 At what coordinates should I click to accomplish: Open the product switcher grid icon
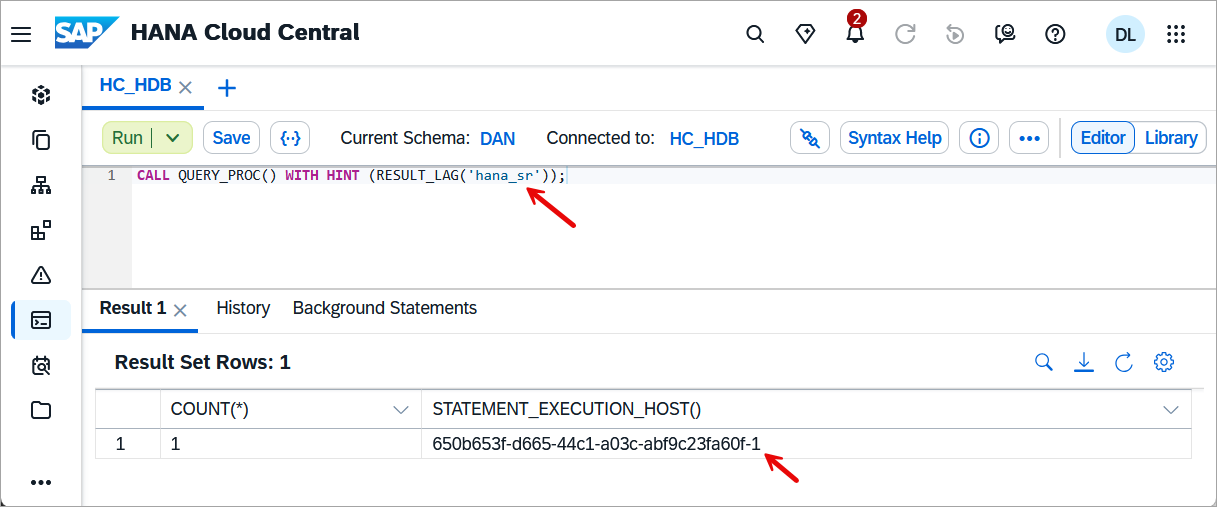[x=1176, y=34]
